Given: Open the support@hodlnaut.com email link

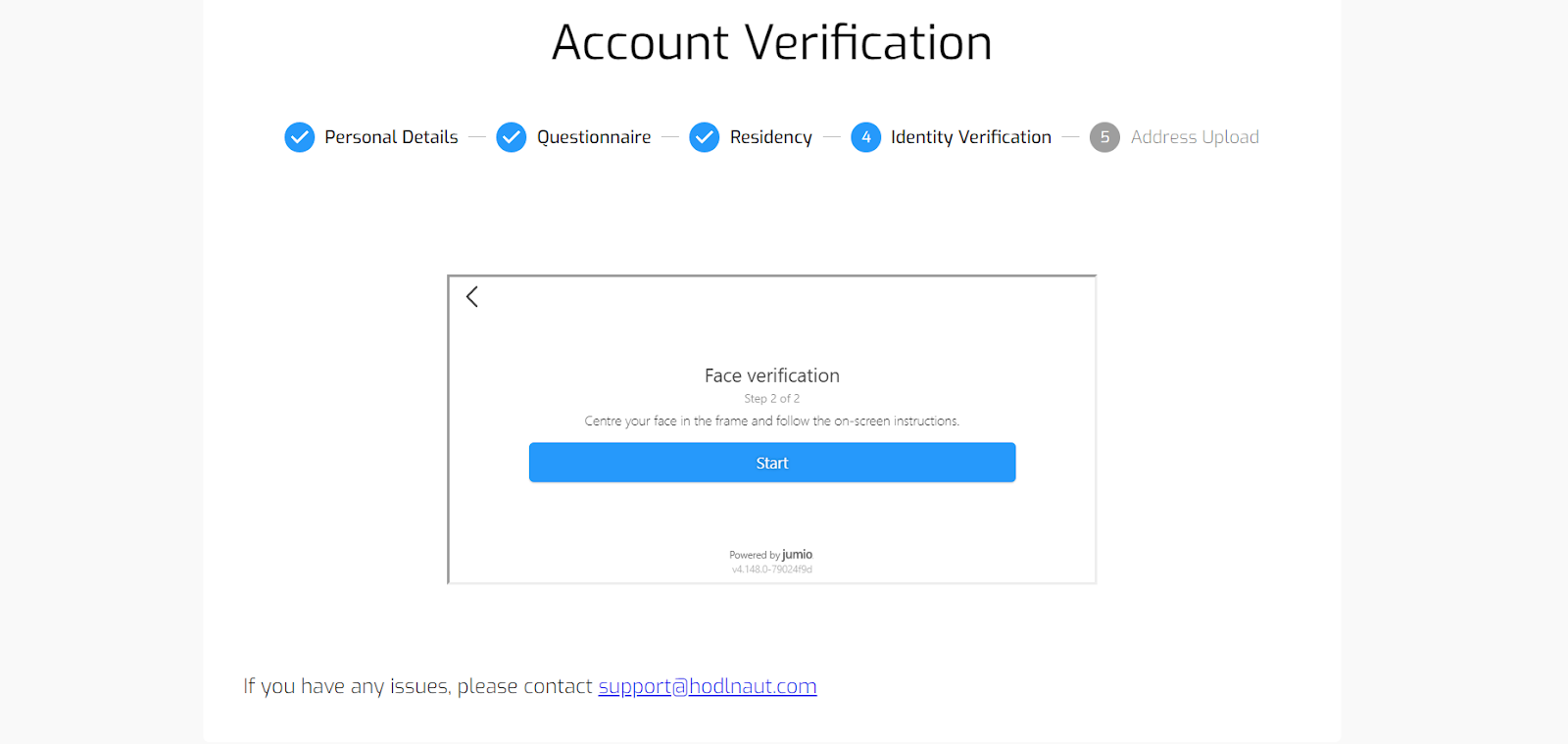Looking at the screenshot, I should [707, 686].
